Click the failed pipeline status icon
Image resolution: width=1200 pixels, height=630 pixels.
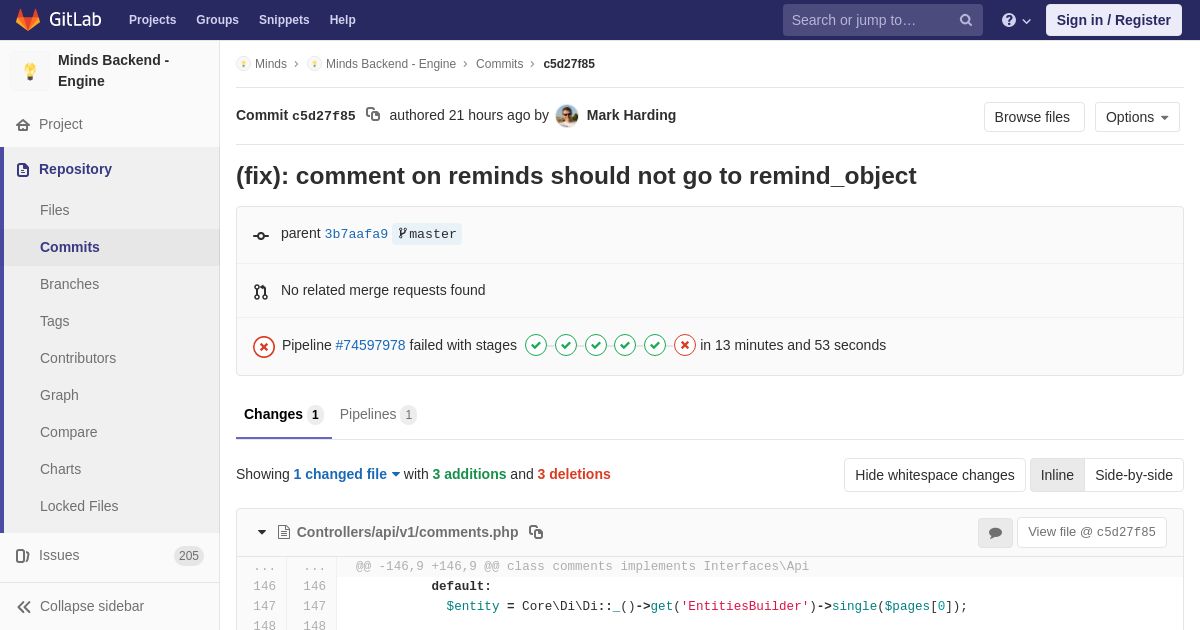click(264, 346)
